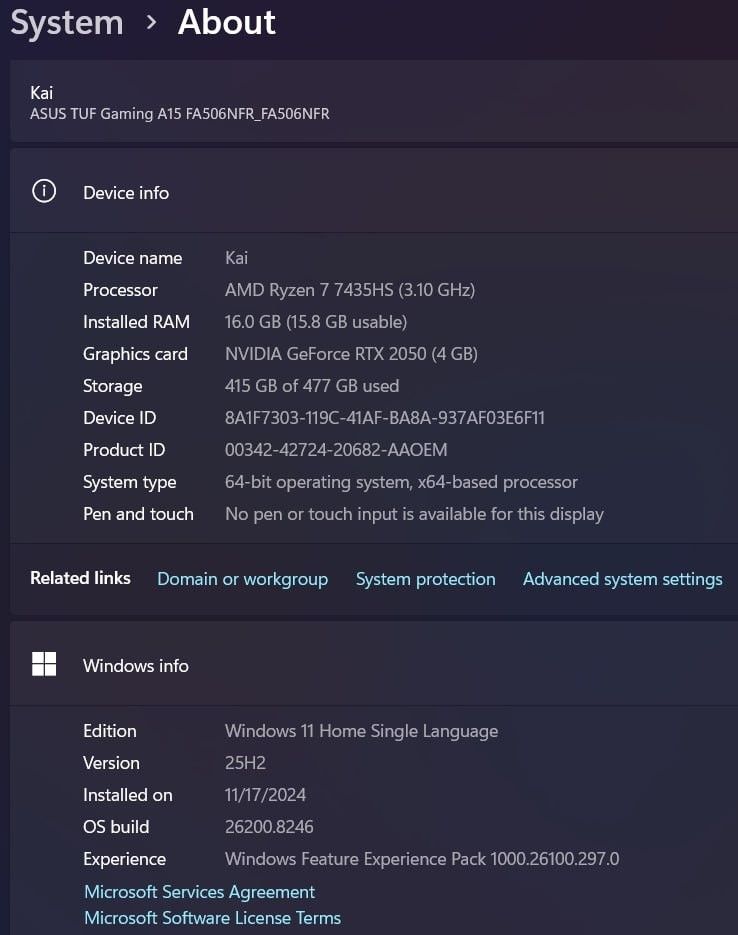Open System protection link
This screenshot has height=935, width=738.
pos(426,579)
